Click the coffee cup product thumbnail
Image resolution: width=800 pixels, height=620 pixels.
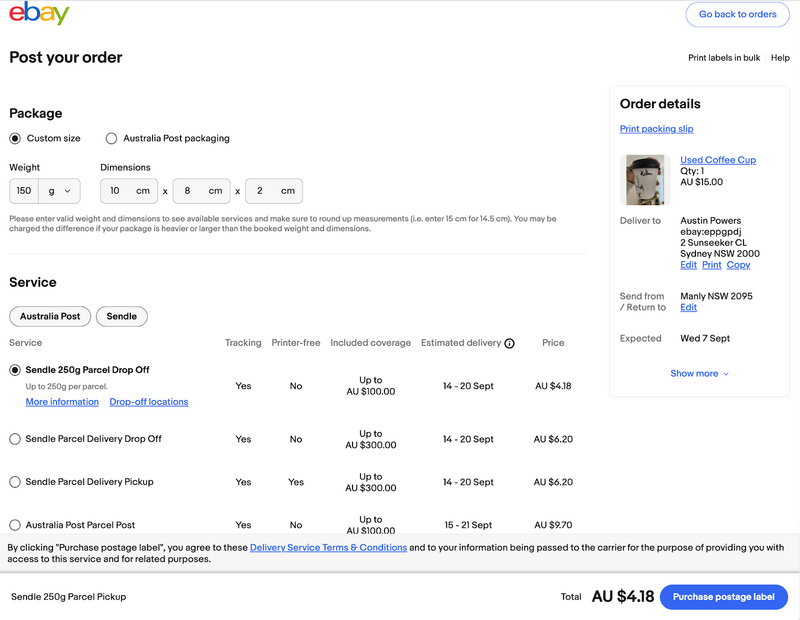(645, 180)
